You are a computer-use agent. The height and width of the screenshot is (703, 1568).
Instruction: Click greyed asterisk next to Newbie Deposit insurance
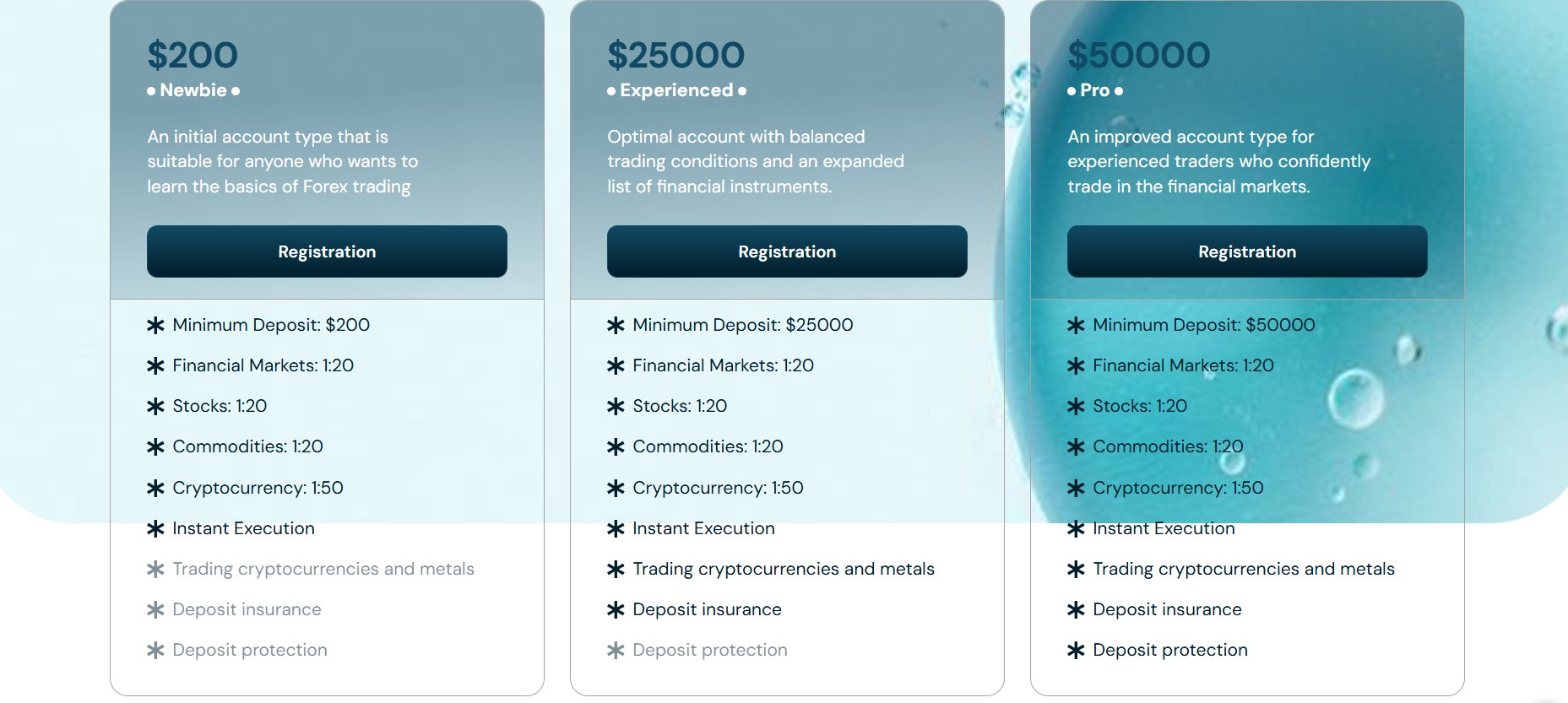click(x=155, y=609)
